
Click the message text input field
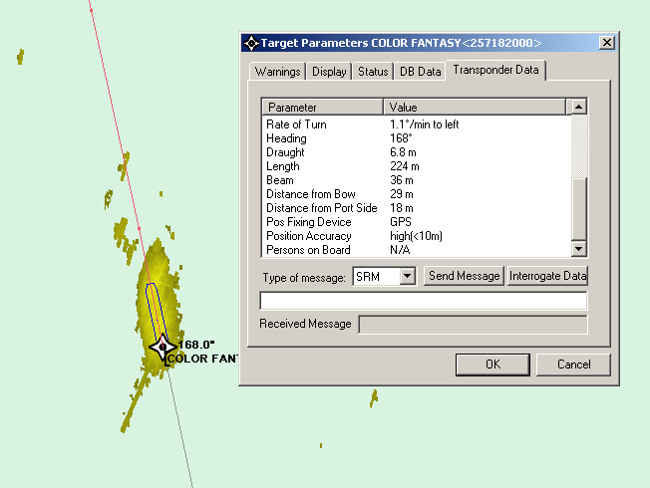(423, 301)
